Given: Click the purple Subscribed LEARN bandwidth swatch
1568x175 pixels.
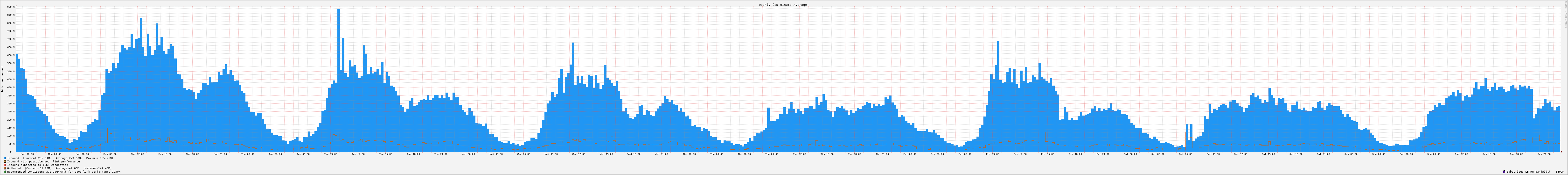Looking at the screenshot, I should 1504,172.
